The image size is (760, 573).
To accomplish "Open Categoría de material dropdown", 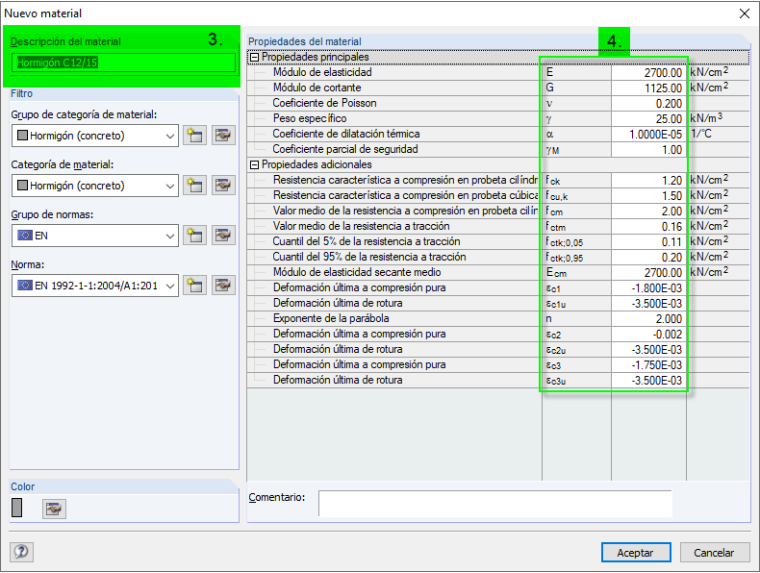I will (95, 186).
